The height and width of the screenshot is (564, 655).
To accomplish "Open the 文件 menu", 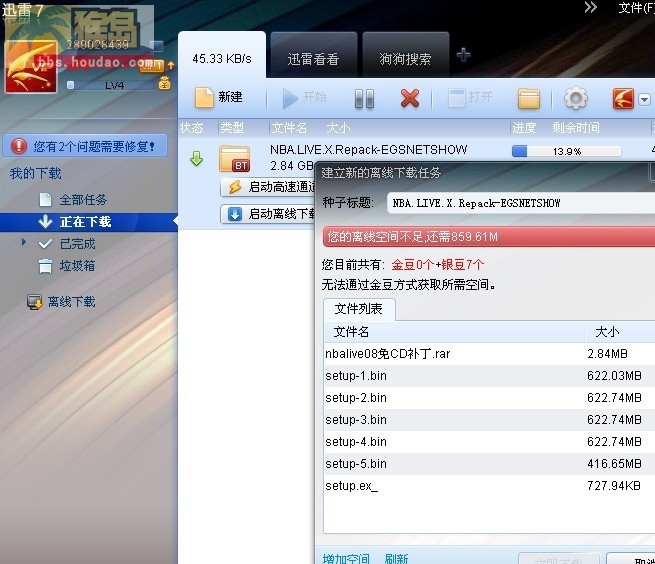I will [635, 7].
